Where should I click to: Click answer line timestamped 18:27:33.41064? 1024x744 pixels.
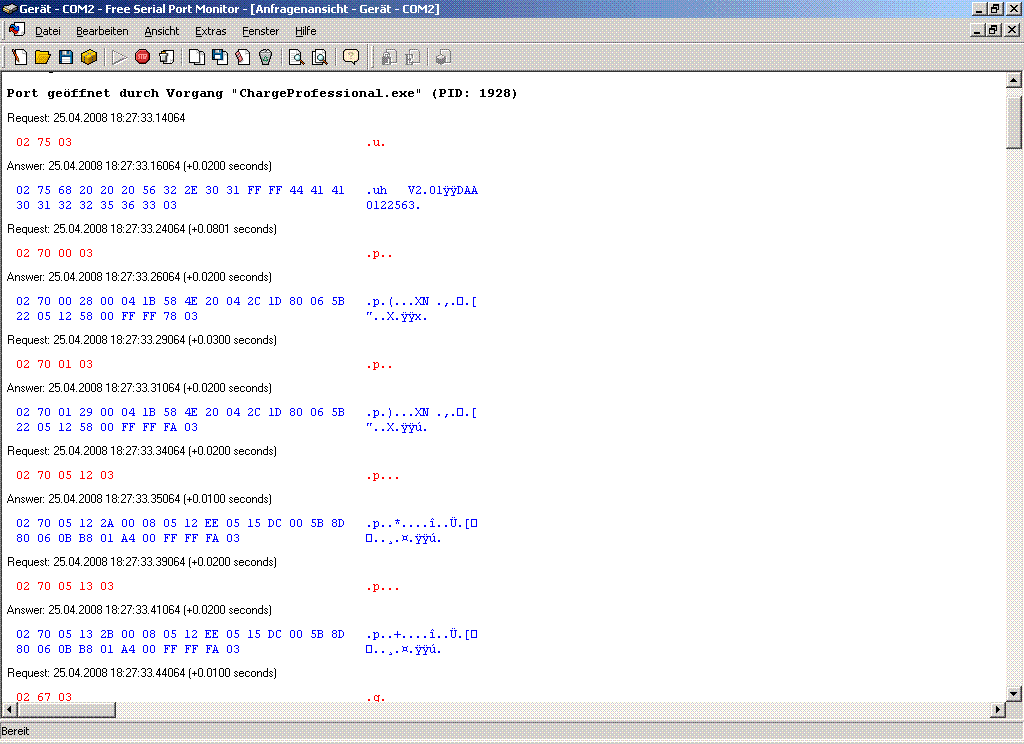[139, 610]
